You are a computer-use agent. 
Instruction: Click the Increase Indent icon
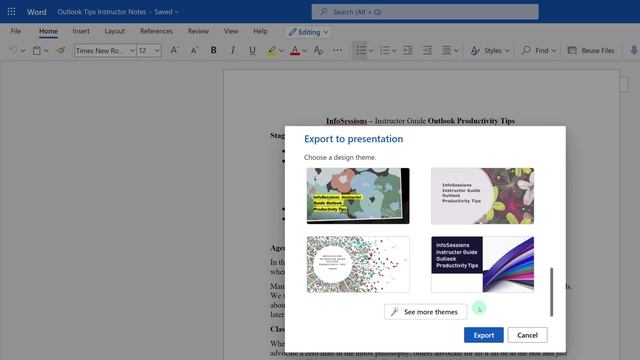click(x=427, y=50)
